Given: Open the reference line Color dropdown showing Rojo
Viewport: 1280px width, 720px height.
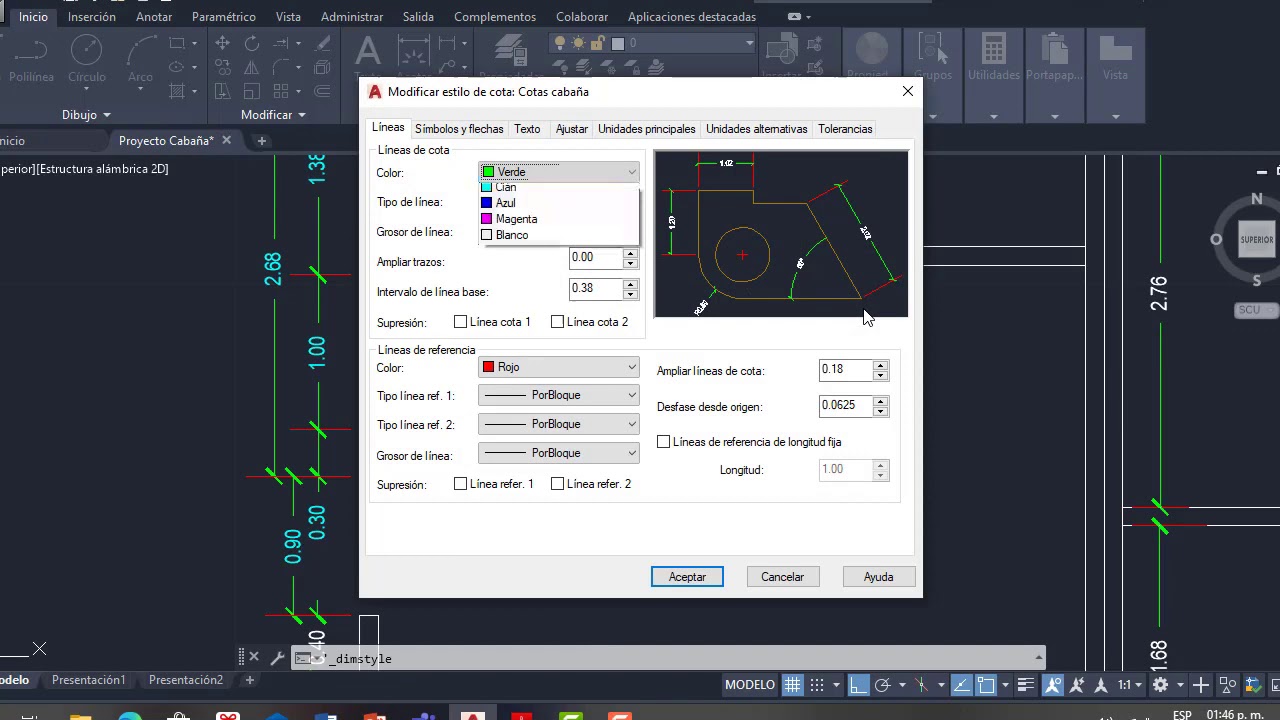Looking at the screenshot, I should (x=559, y=367).
